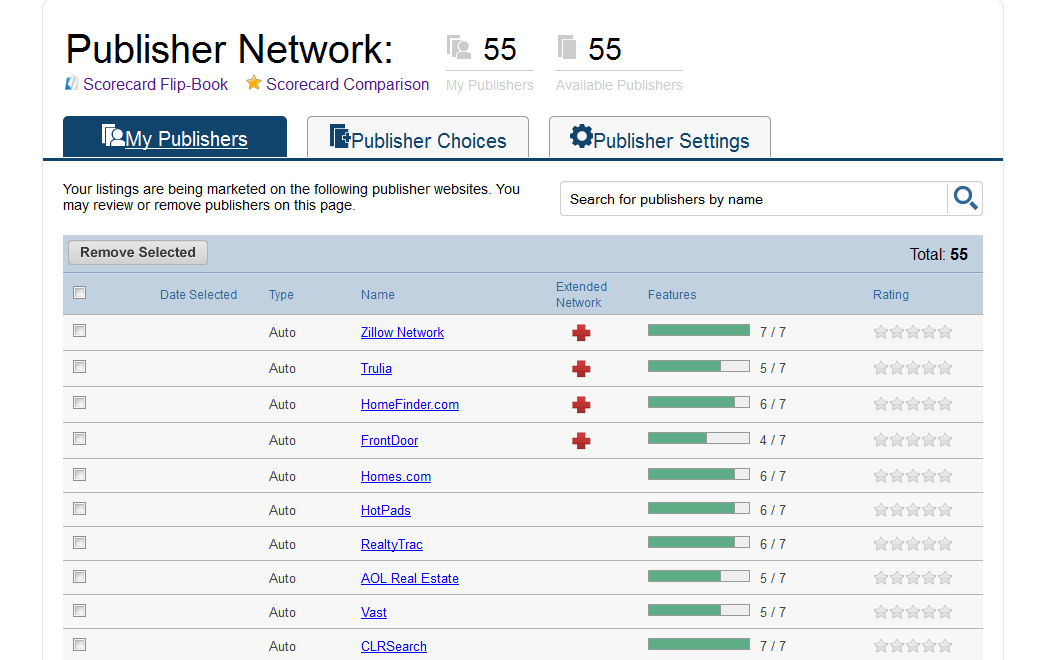Open the Scorecard Flip-Book link

(155, 84)
